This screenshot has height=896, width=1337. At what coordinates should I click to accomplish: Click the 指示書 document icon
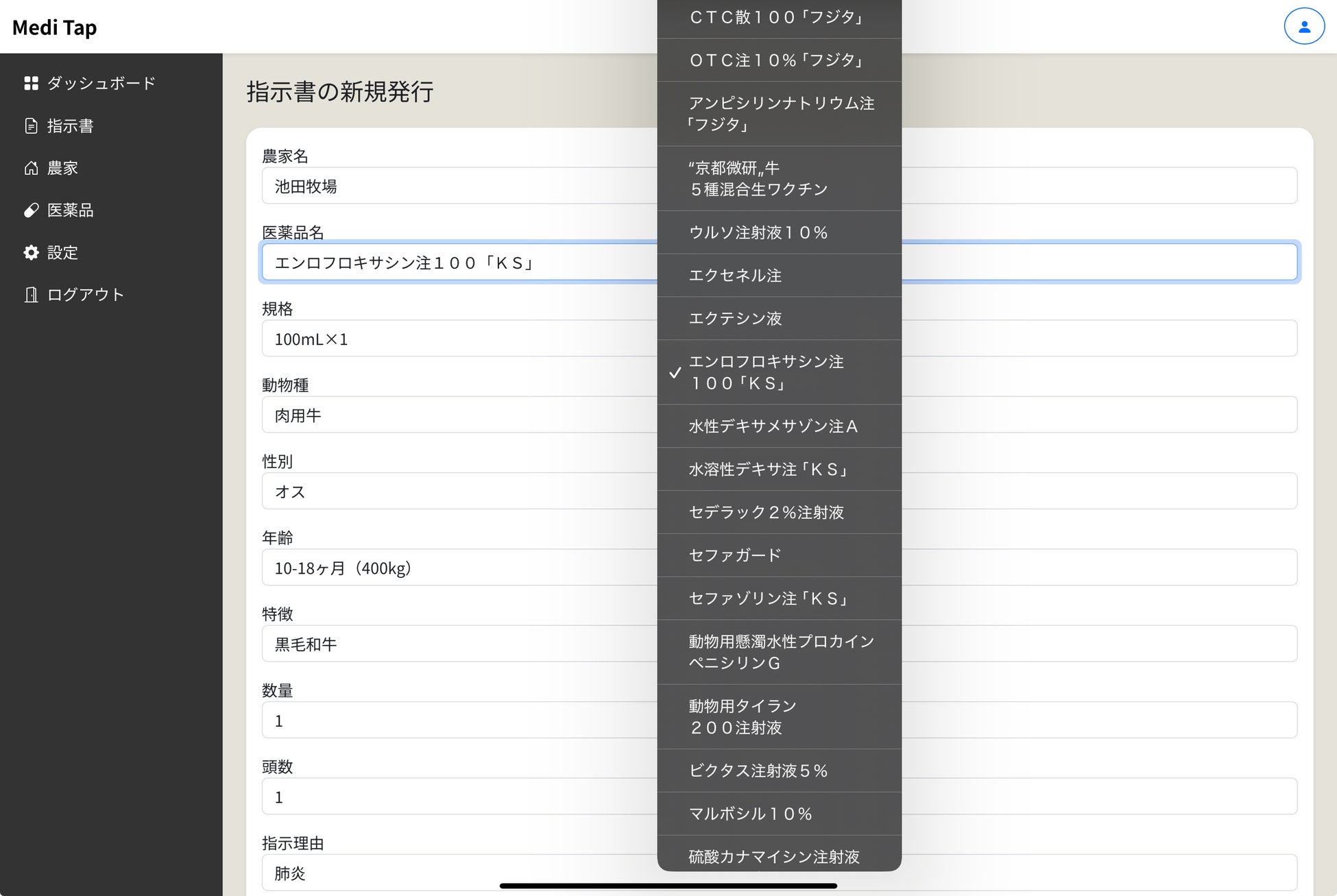(x=31, y=126)
